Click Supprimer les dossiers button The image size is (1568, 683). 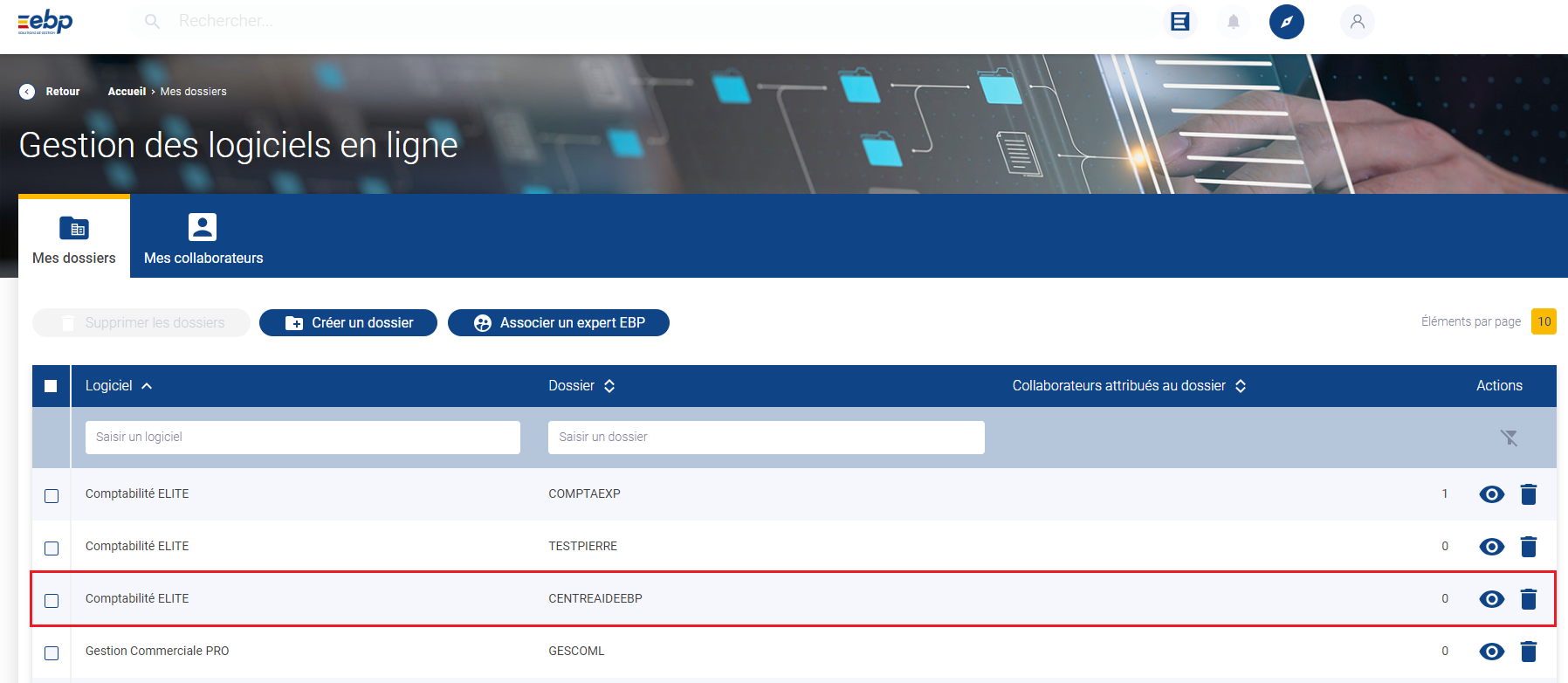click(x=141, y=323)
